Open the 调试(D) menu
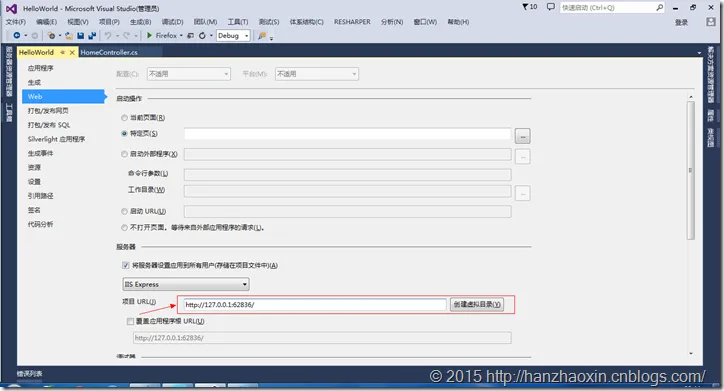The width and height of the screenshot is (724, 391). (x=172, y=22)
